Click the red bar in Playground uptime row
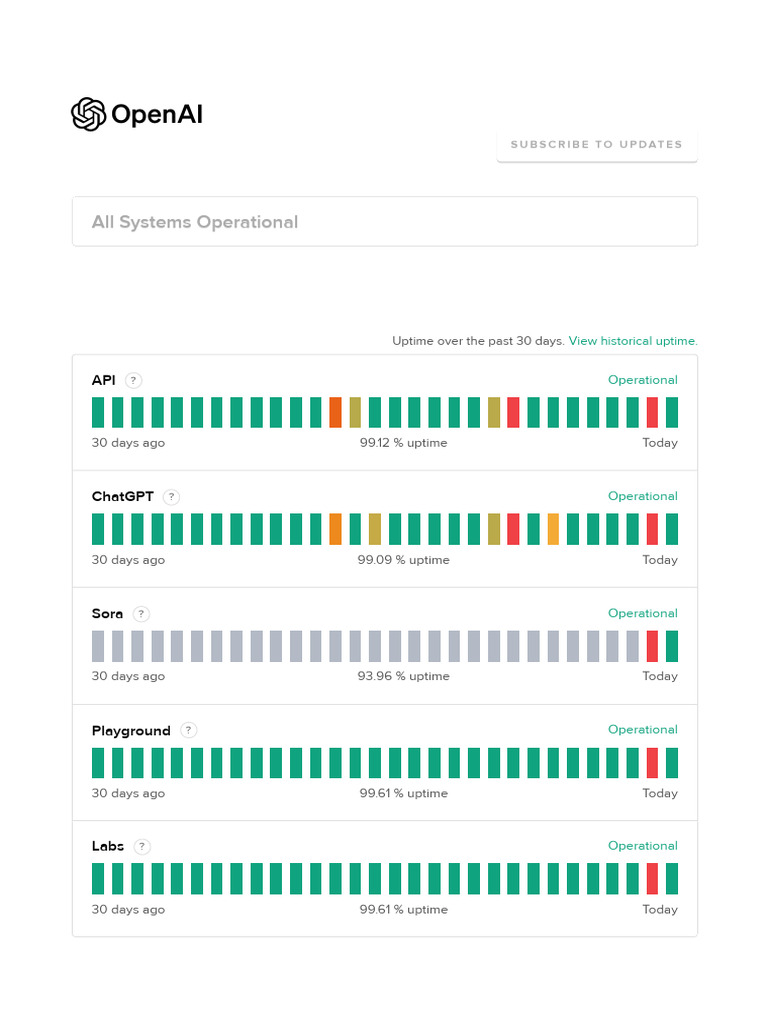 click(x=652, y=763)
